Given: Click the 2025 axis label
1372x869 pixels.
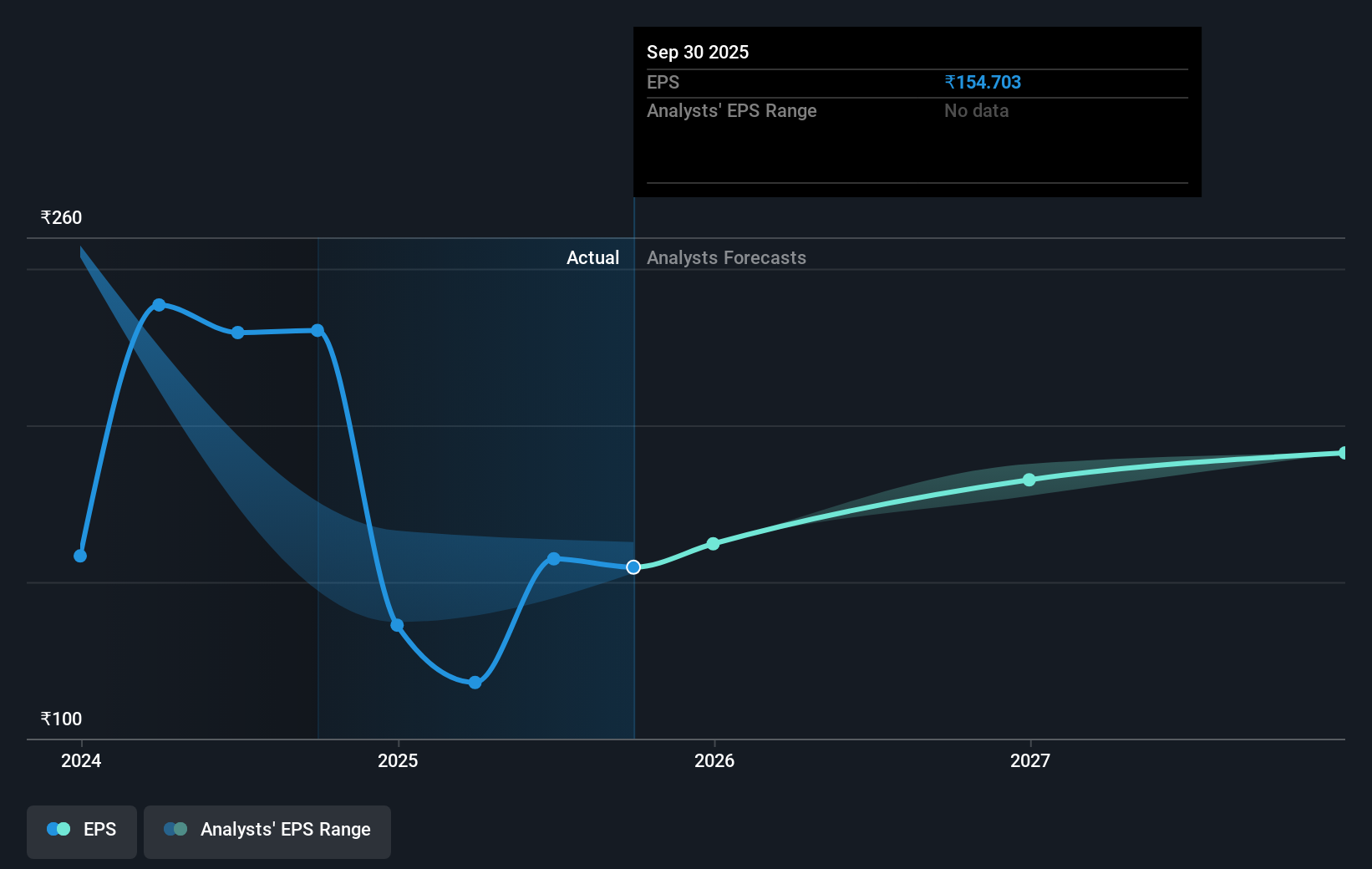Looking at the screenshot, I should (398, 761).
